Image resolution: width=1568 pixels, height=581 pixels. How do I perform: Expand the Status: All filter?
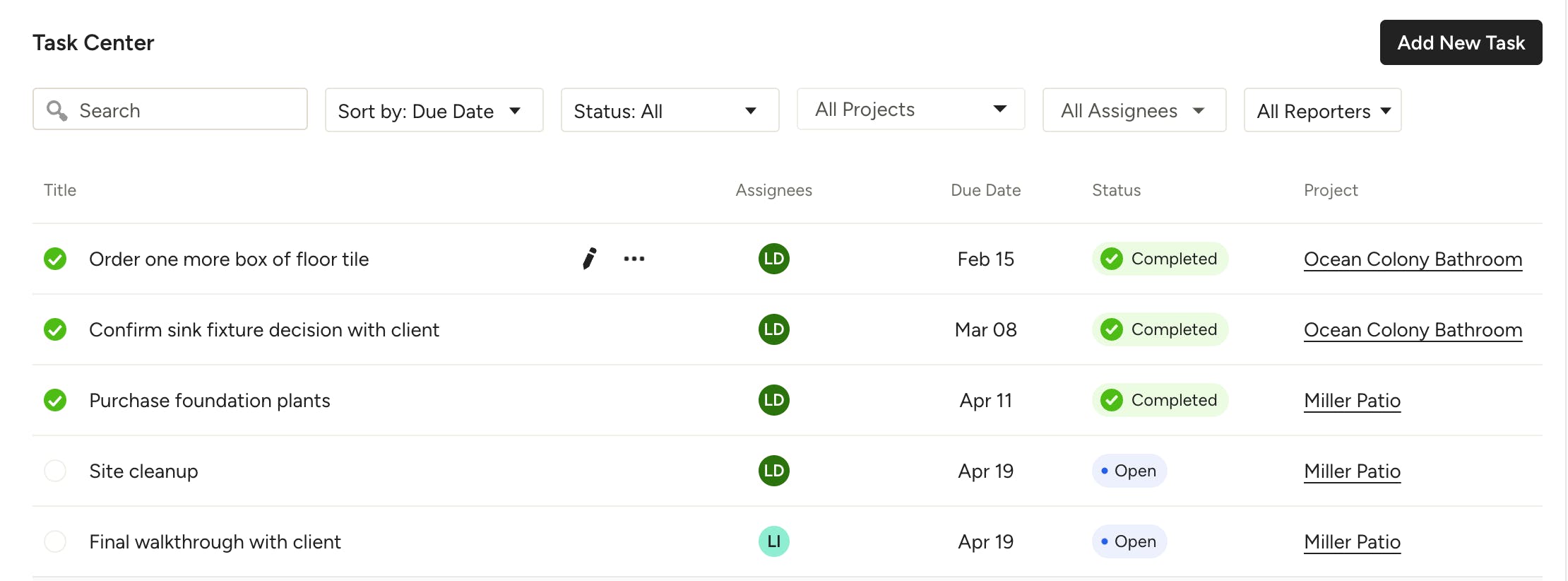670,110
